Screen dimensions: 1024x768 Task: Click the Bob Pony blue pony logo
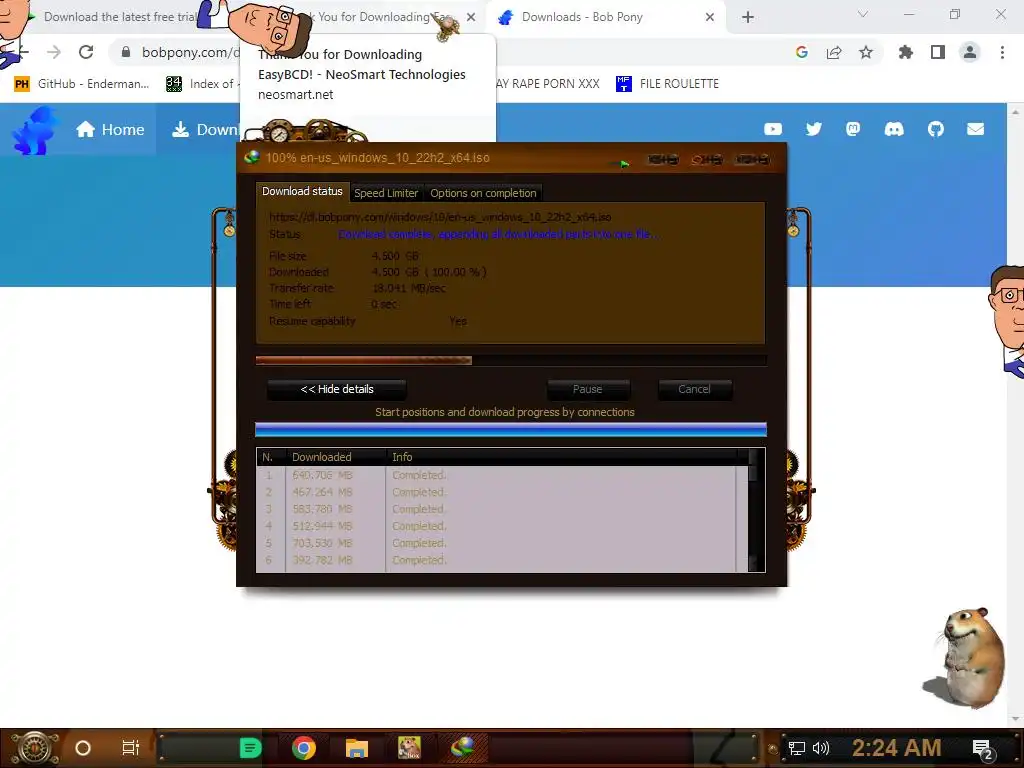(34, 131)
